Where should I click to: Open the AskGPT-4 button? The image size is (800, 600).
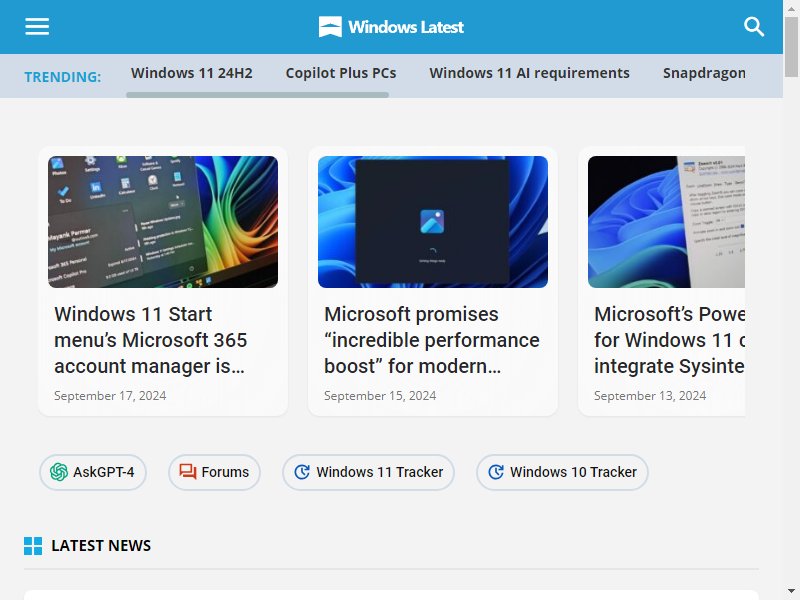93,472
